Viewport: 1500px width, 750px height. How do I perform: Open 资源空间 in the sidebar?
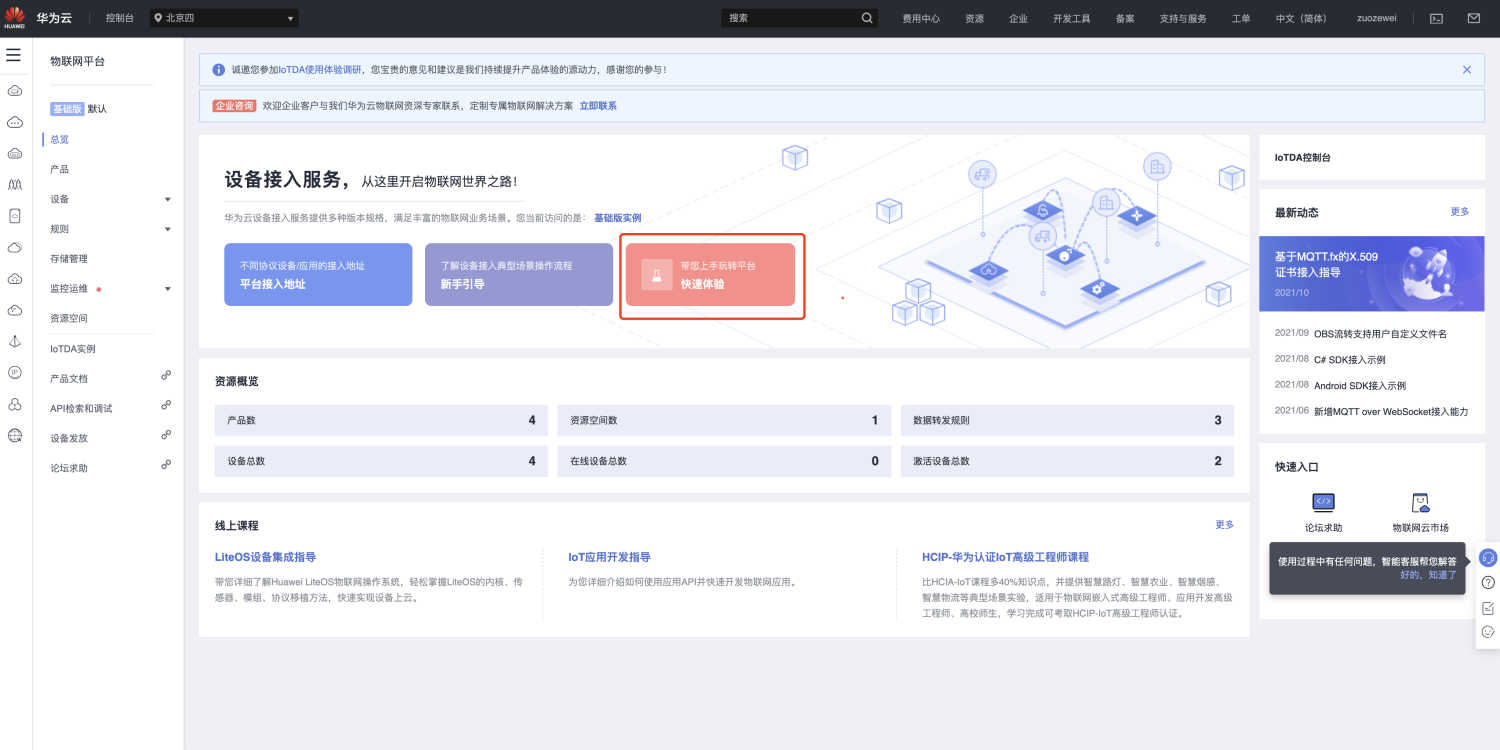[x=69, y=318]
